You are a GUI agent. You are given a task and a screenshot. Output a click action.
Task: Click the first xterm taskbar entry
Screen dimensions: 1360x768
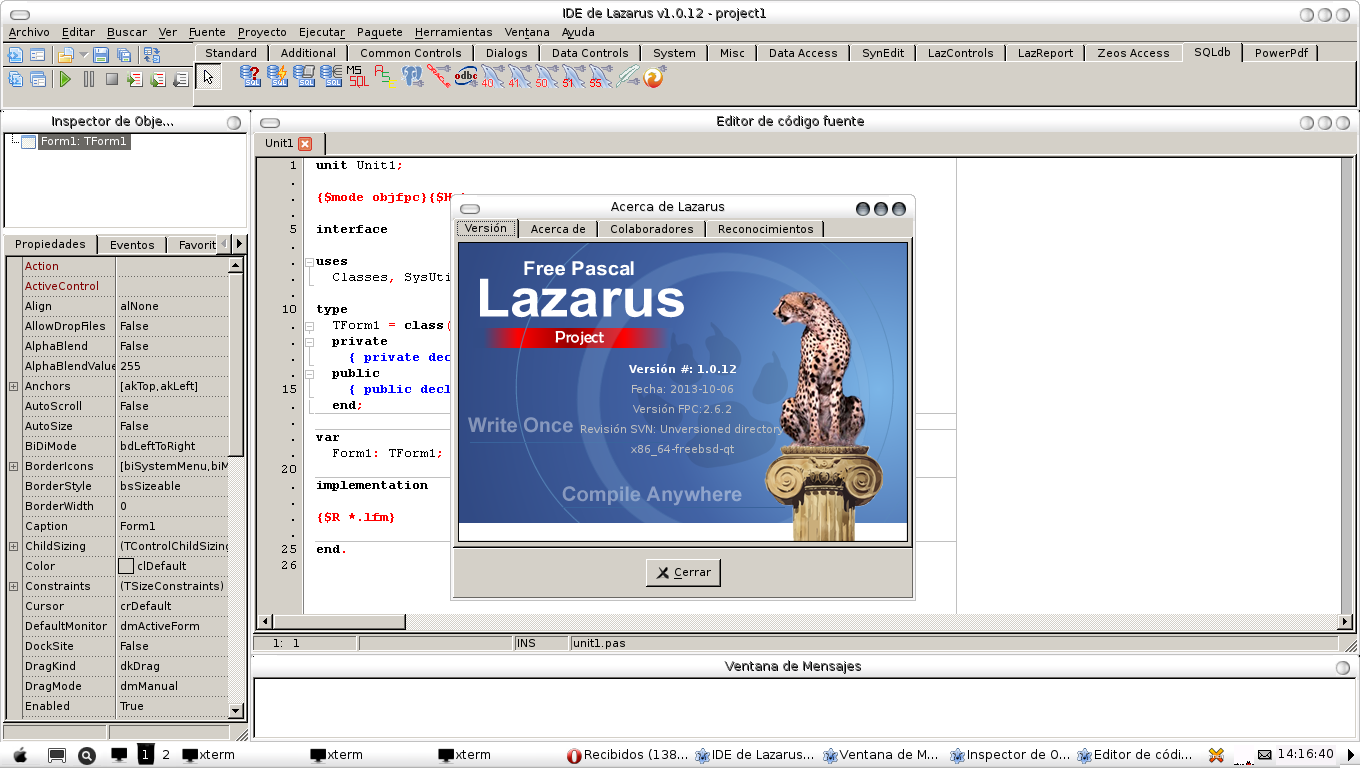tap(208, 755)
